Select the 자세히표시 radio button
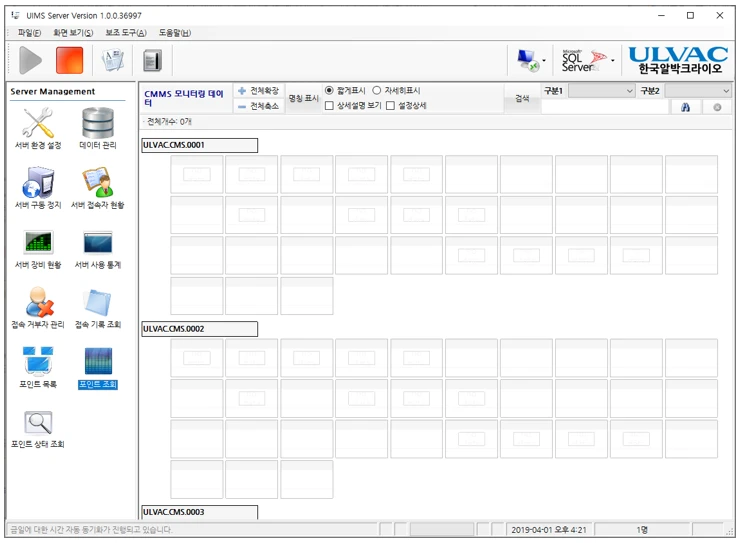Viewport: 740px width, 543px height. [x=377, y=90]
